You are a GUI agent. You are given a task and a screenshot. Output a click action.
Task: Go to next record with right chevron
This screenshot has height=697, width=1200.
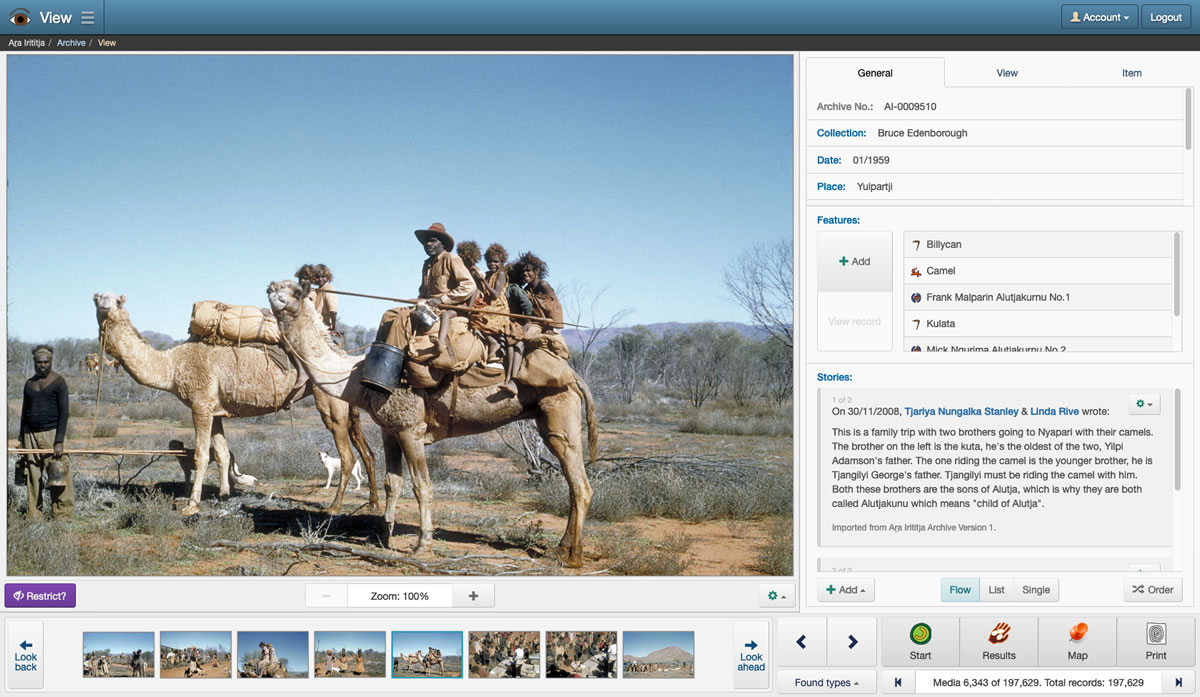pyautogui.click(x=852, y=642)
